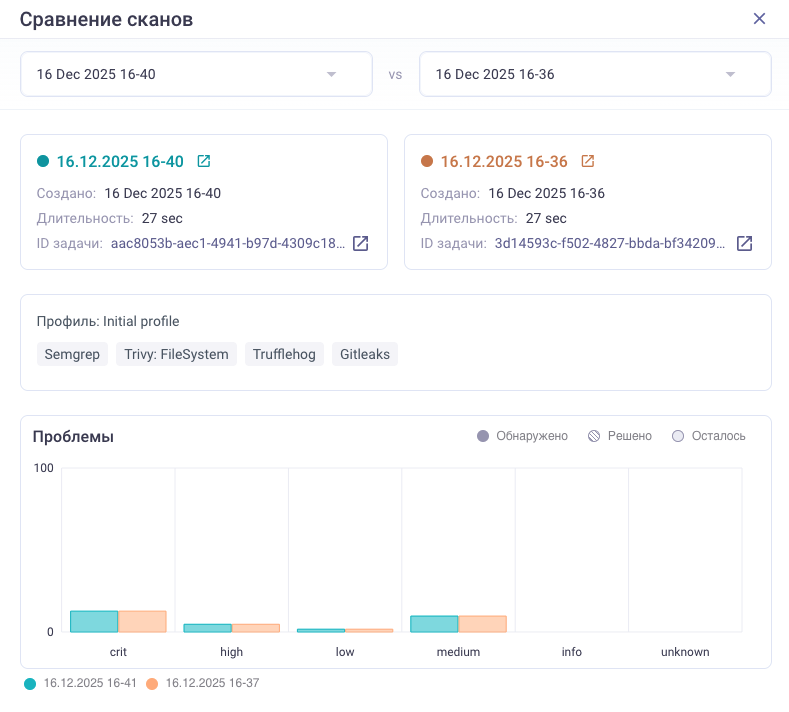This screenshot has height=712, width=789.
Task: Toggle the Осталось legend filter
Action: pos(709,436)
